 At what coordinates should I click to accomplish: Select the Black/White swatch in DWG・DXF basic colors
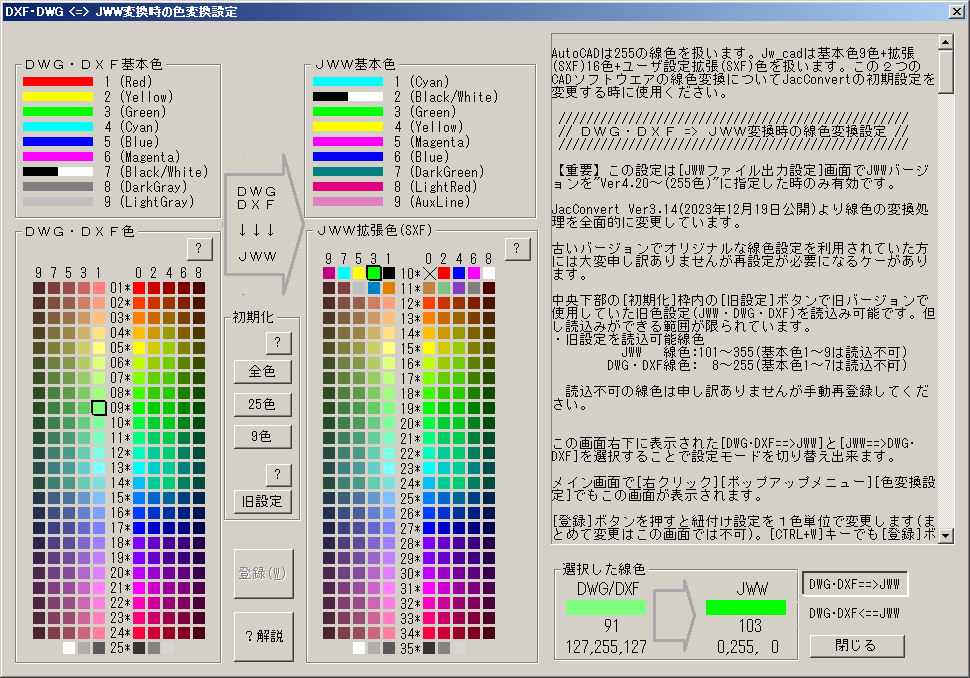pos(57,172)
